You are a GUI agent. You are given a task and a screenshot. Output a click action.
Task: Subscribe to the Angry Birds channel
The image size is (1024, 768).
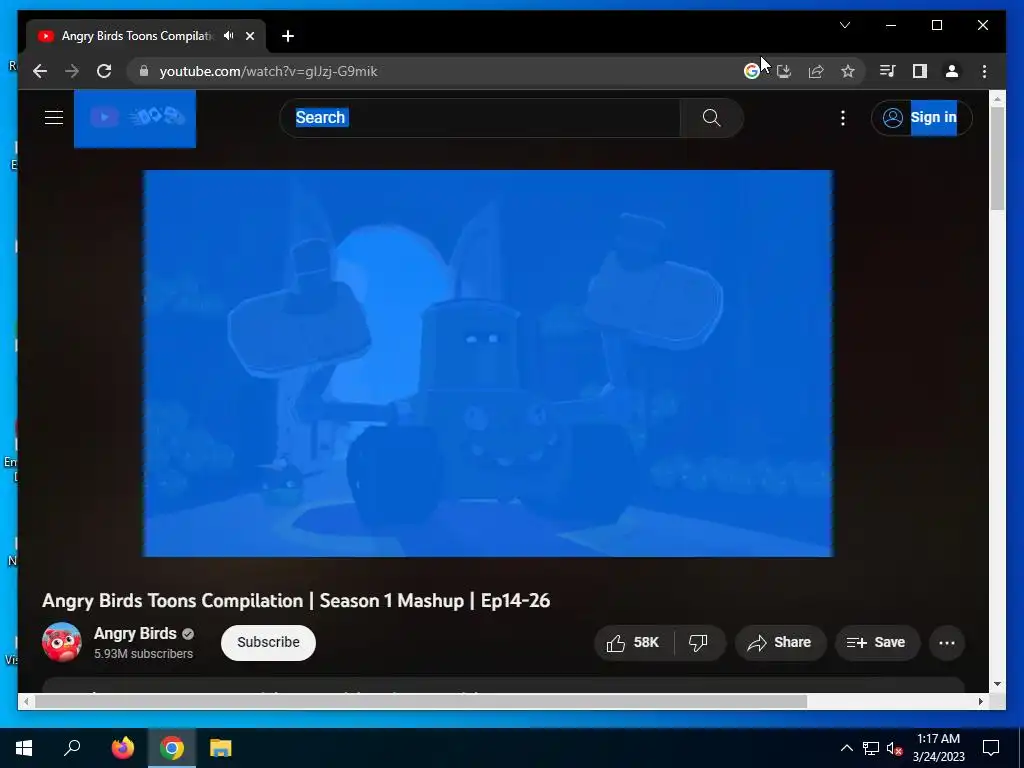click(268, 643)
